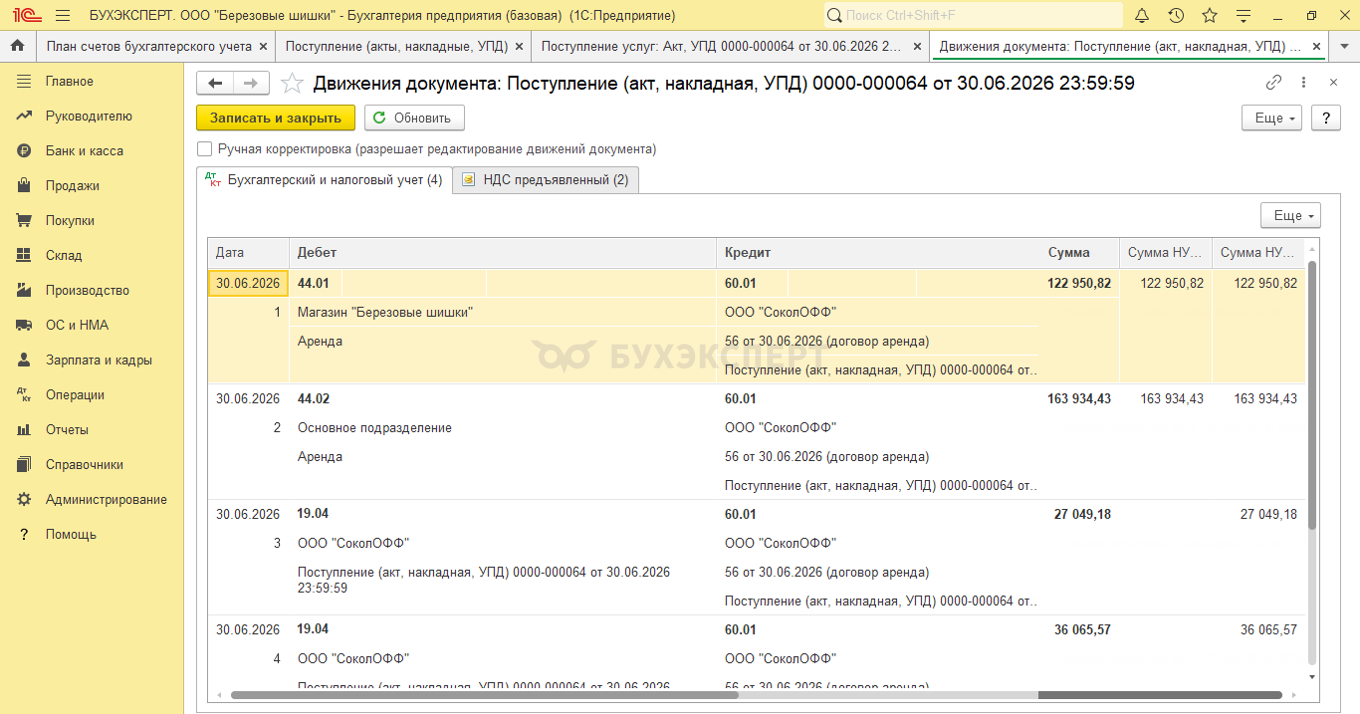The height and width of the screenshot is (714, 1360).
Task: Open favorites star in title bar
Action: pyautogui.click(x=1209, y=15)
